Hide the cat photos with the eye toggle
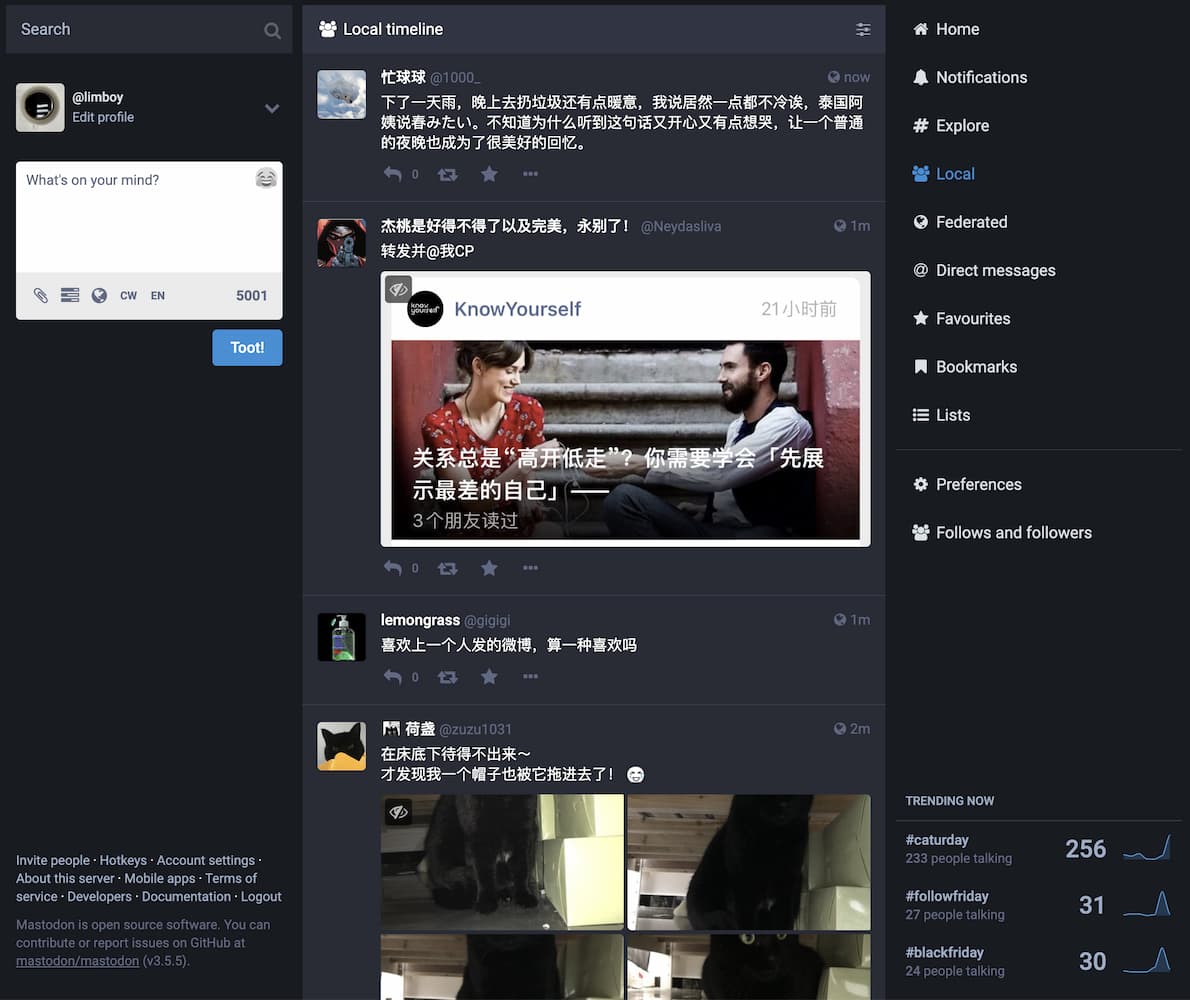This screenshot has height=1000, width=1190. click(399, 811)
